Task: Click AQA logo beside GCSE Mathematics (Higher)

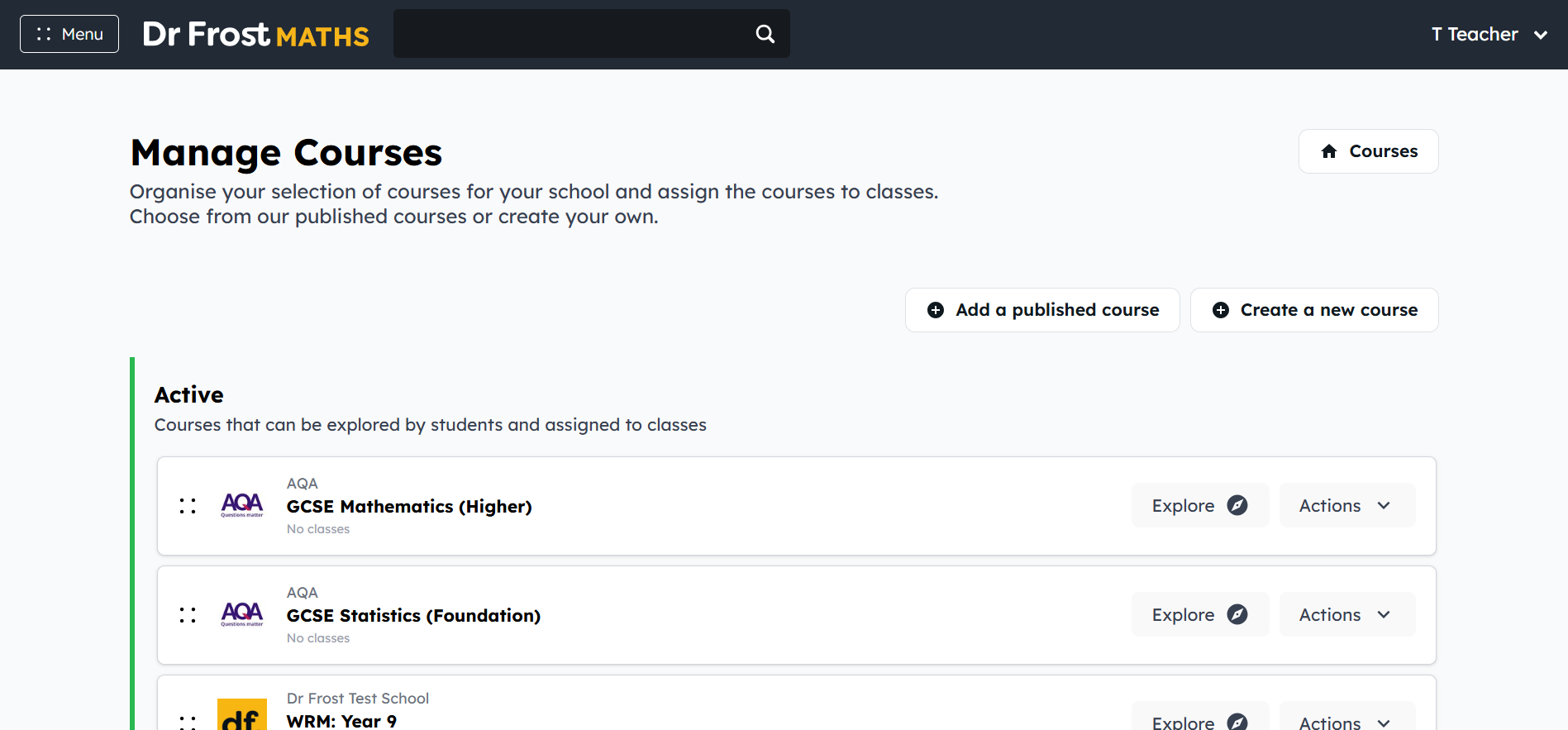Action: (242, 505)
